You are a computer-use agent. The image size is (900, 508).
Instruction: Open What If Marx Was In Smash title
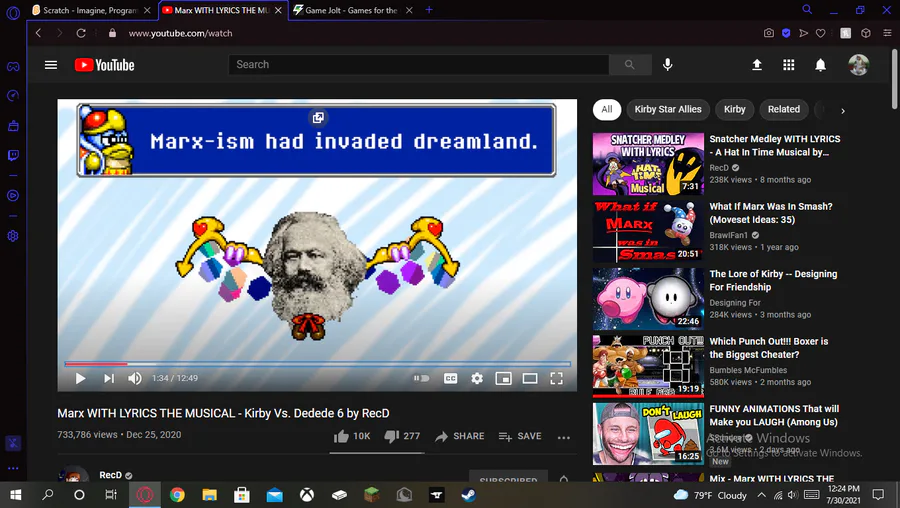tap(770, 213)
